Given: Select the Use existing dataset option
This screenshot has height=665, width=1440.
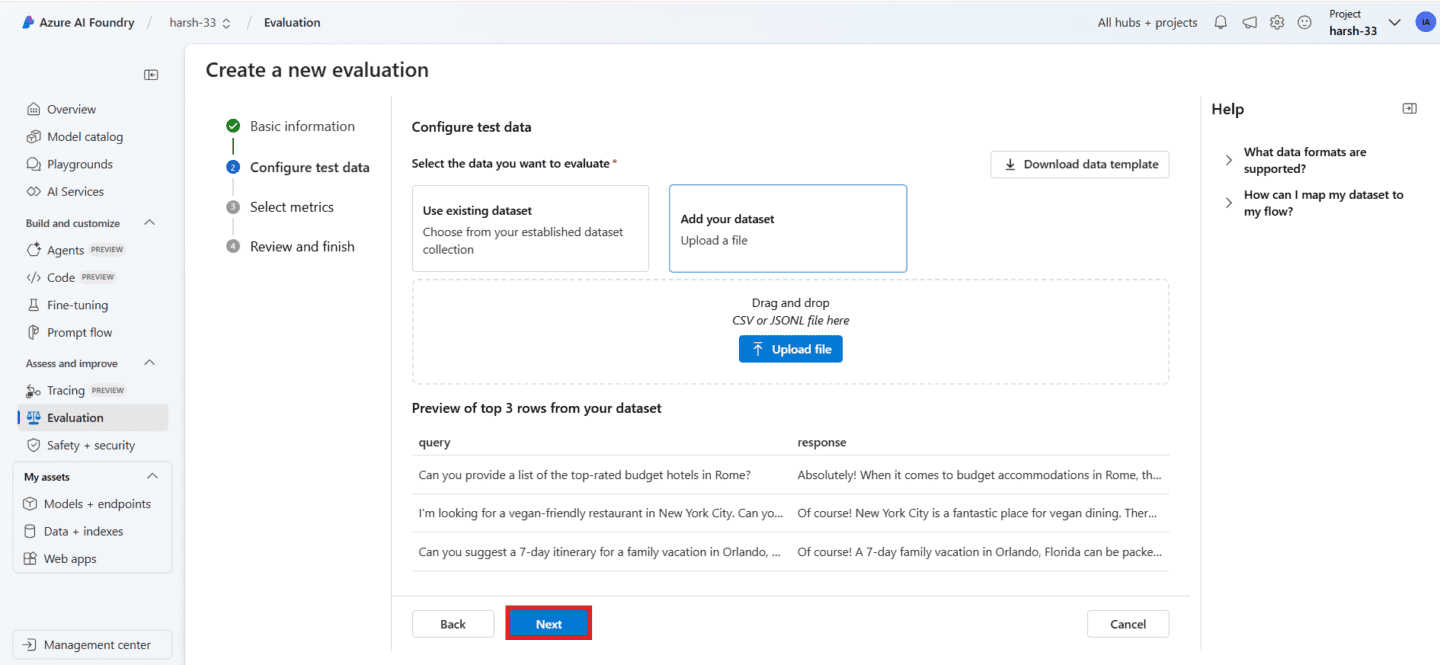Looking at the screenshot, I should pos(530,228).
